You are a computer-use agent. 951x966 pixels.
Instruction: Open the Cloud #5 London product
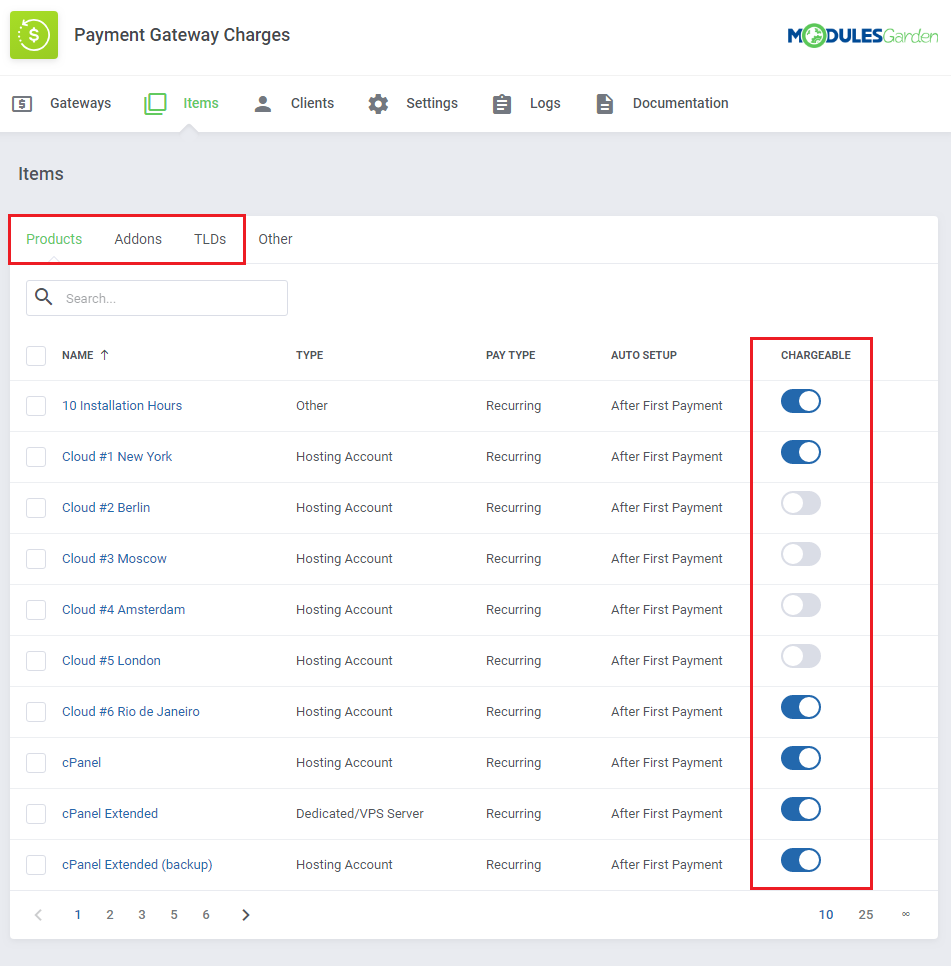111,661
